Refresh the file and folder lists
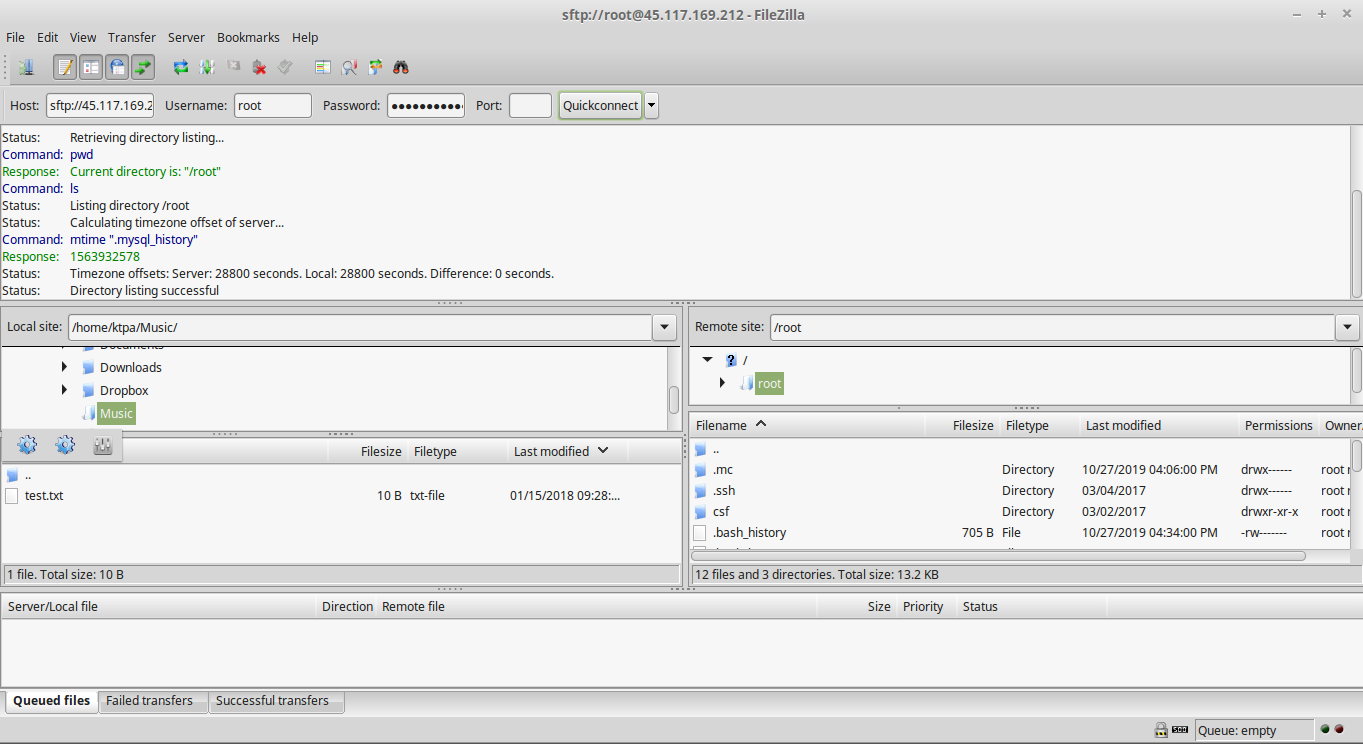 click(x=181, y=67)
